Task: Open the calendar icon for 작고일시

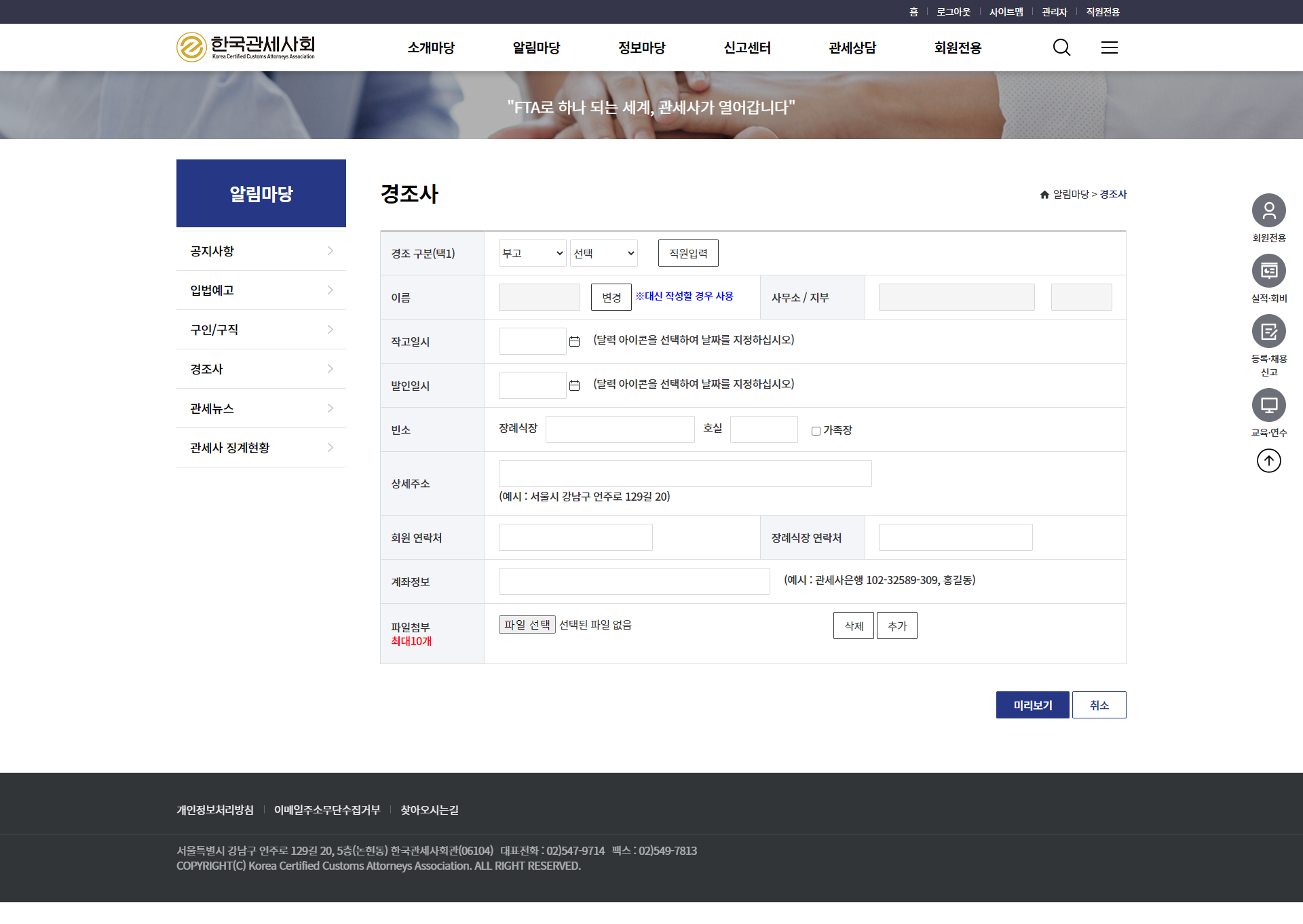Action: [x=574, y=341]
